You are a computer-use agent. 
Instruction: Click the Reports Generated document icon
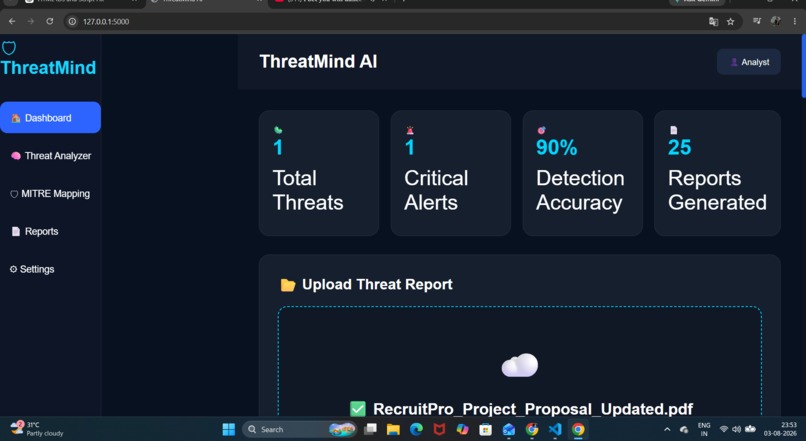click(x=673, y=130)
